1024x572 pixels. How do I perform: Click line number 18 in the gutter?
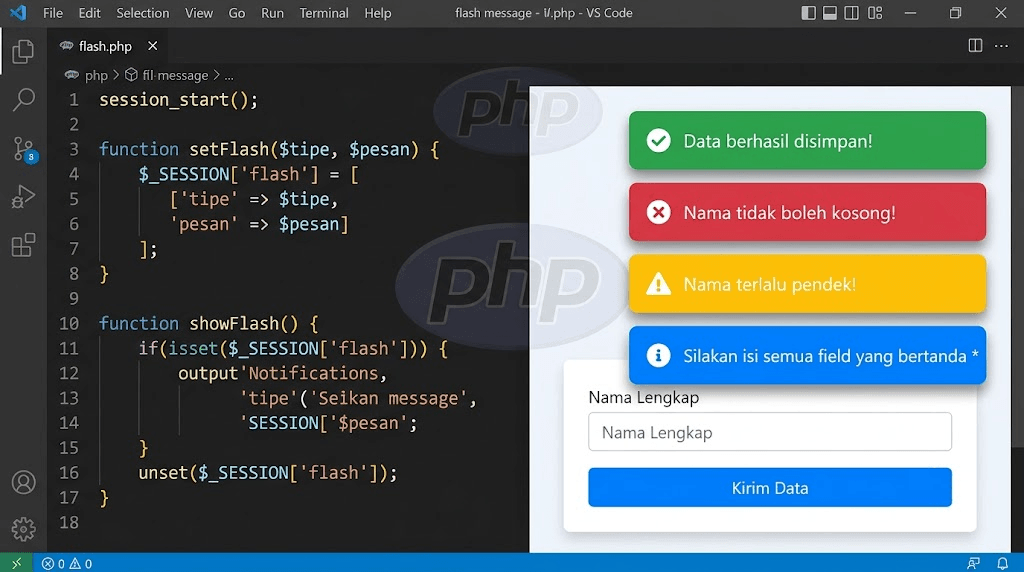tap(69, 522)
